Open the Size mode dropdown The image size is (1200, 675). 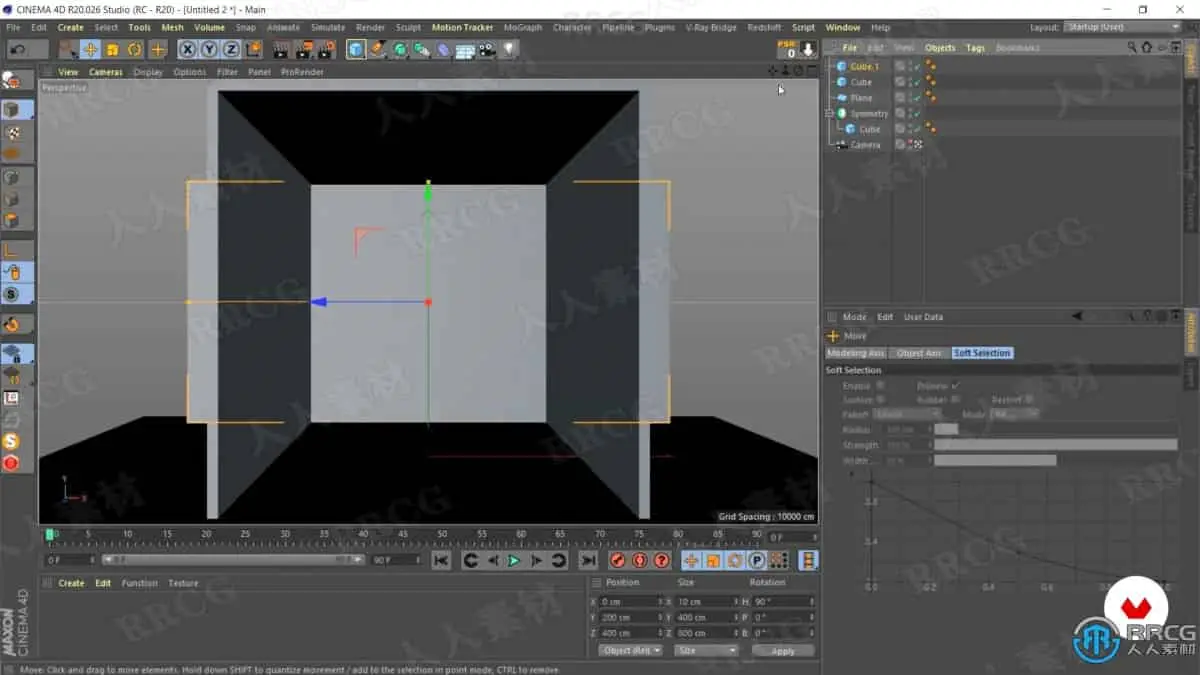[705, 651]
